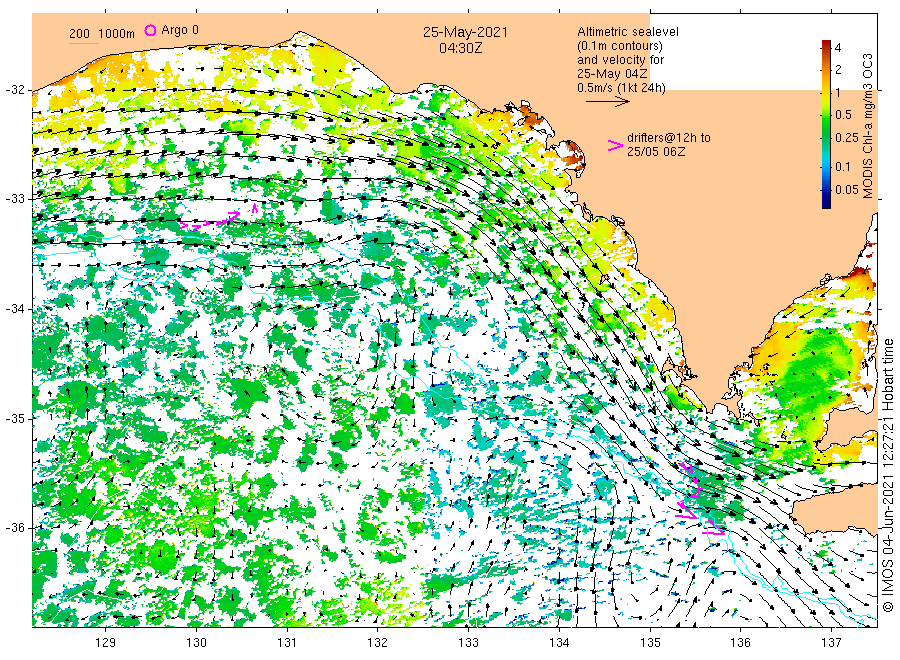The width and height of the screenshot is (900, 660).
Task: Click the longitude axis label 137
Action: [832, 642]
